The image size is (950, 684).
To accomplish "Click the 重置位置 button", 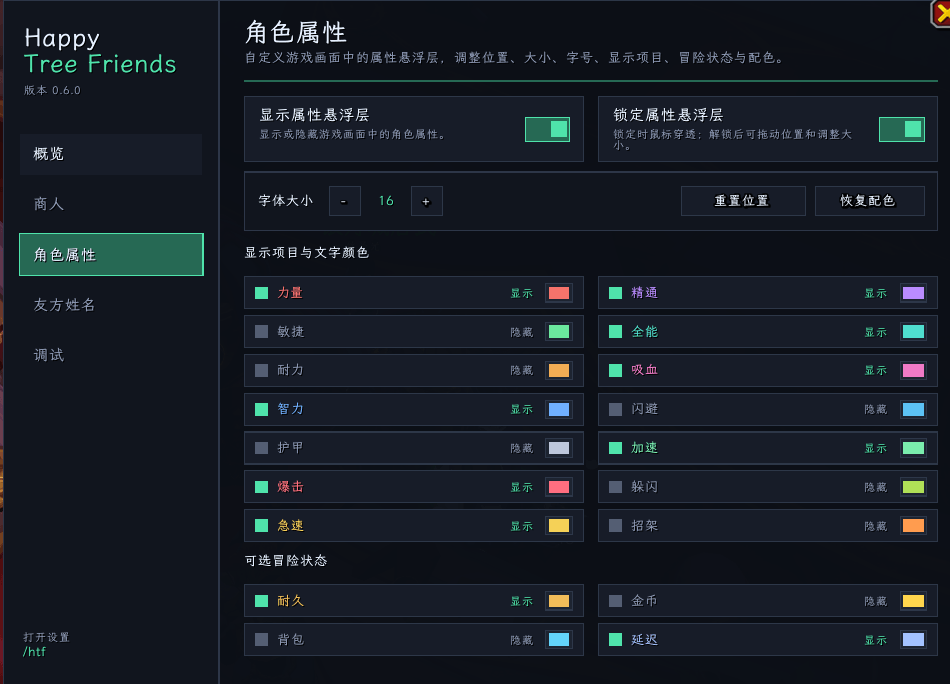I will (743, 201).
